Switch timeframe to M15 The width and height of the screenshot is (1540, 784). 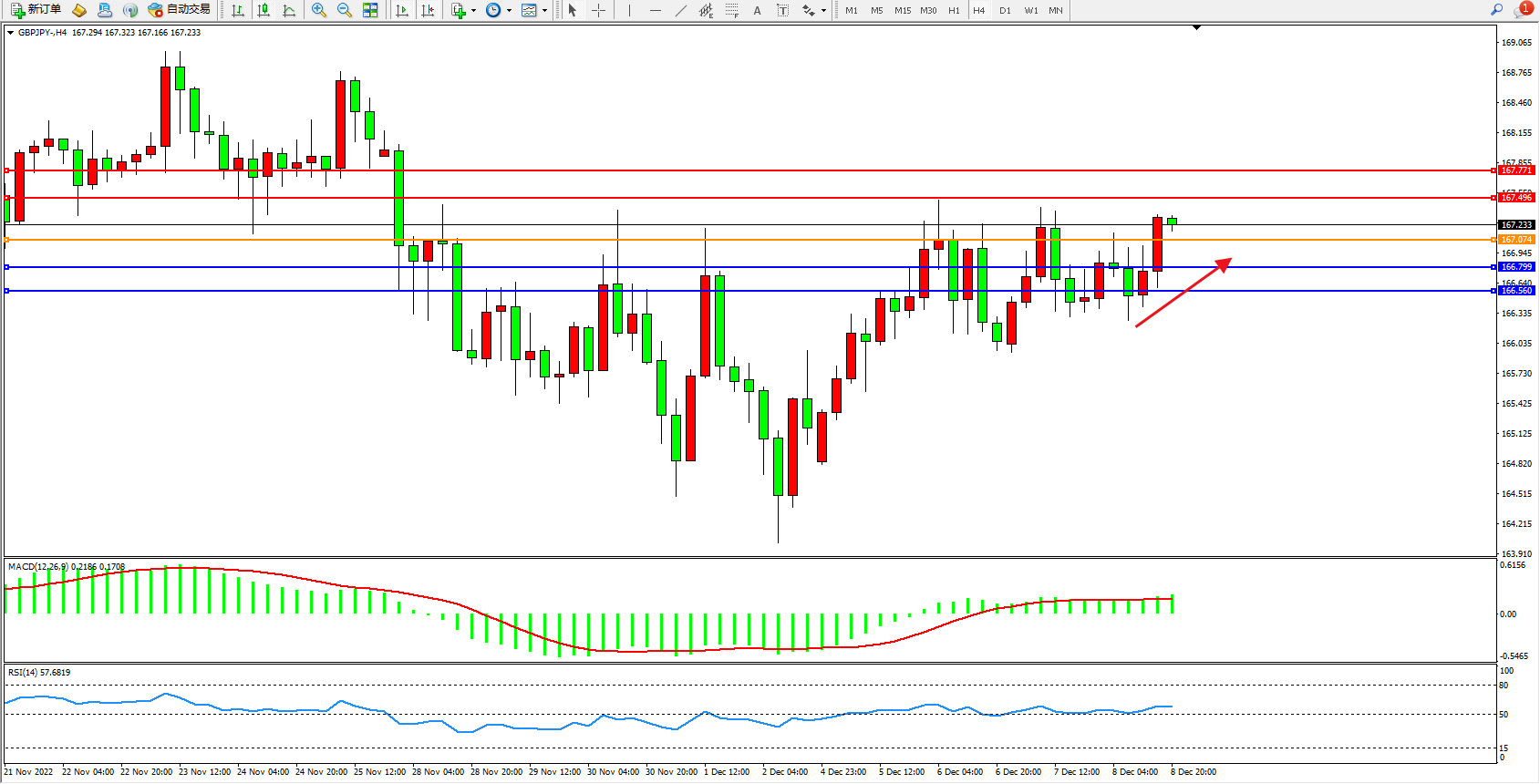click(903, 10)
